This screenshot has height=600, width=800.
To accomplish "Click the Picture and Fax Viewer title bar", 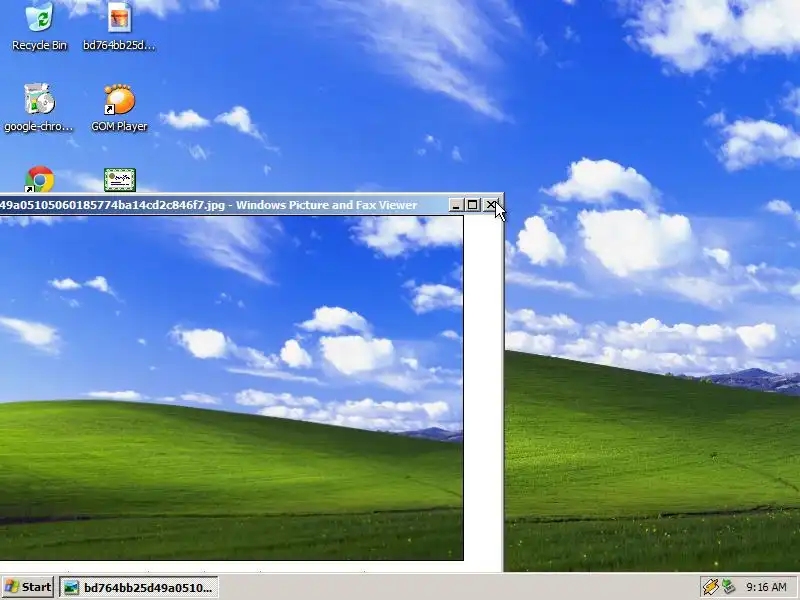I will click(x=223, y=205).
